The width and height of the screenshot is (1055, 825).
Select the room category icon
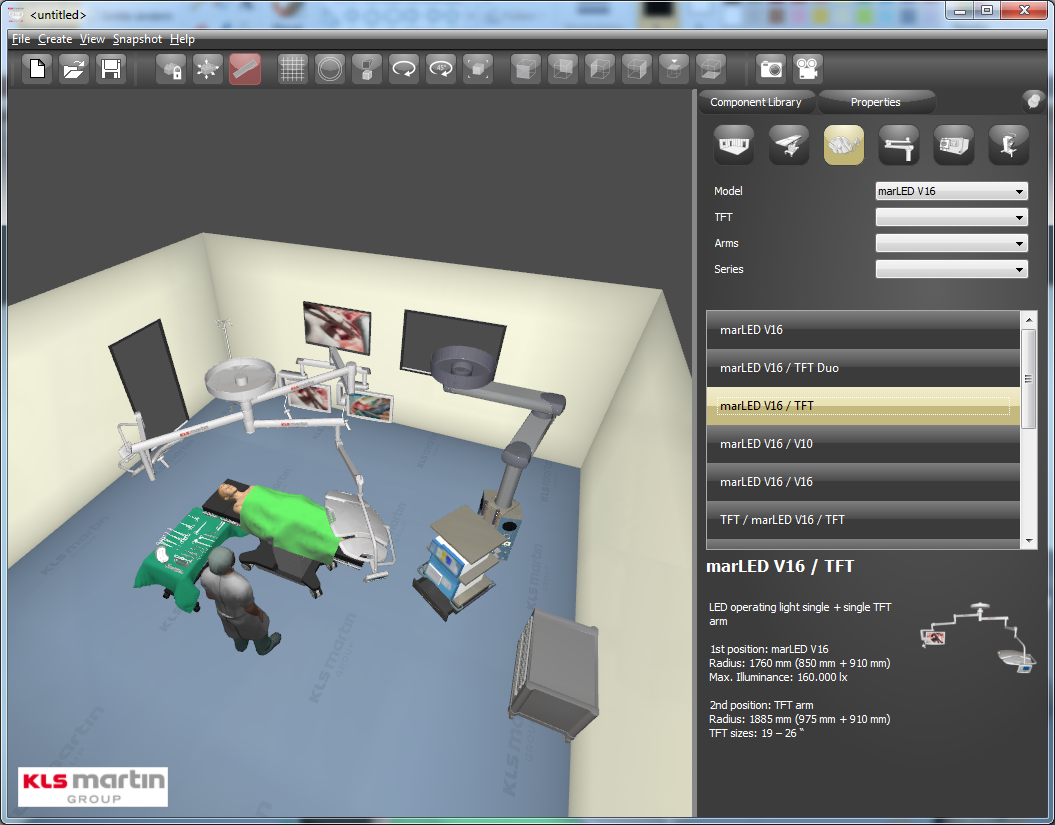(x=733, y=146)
